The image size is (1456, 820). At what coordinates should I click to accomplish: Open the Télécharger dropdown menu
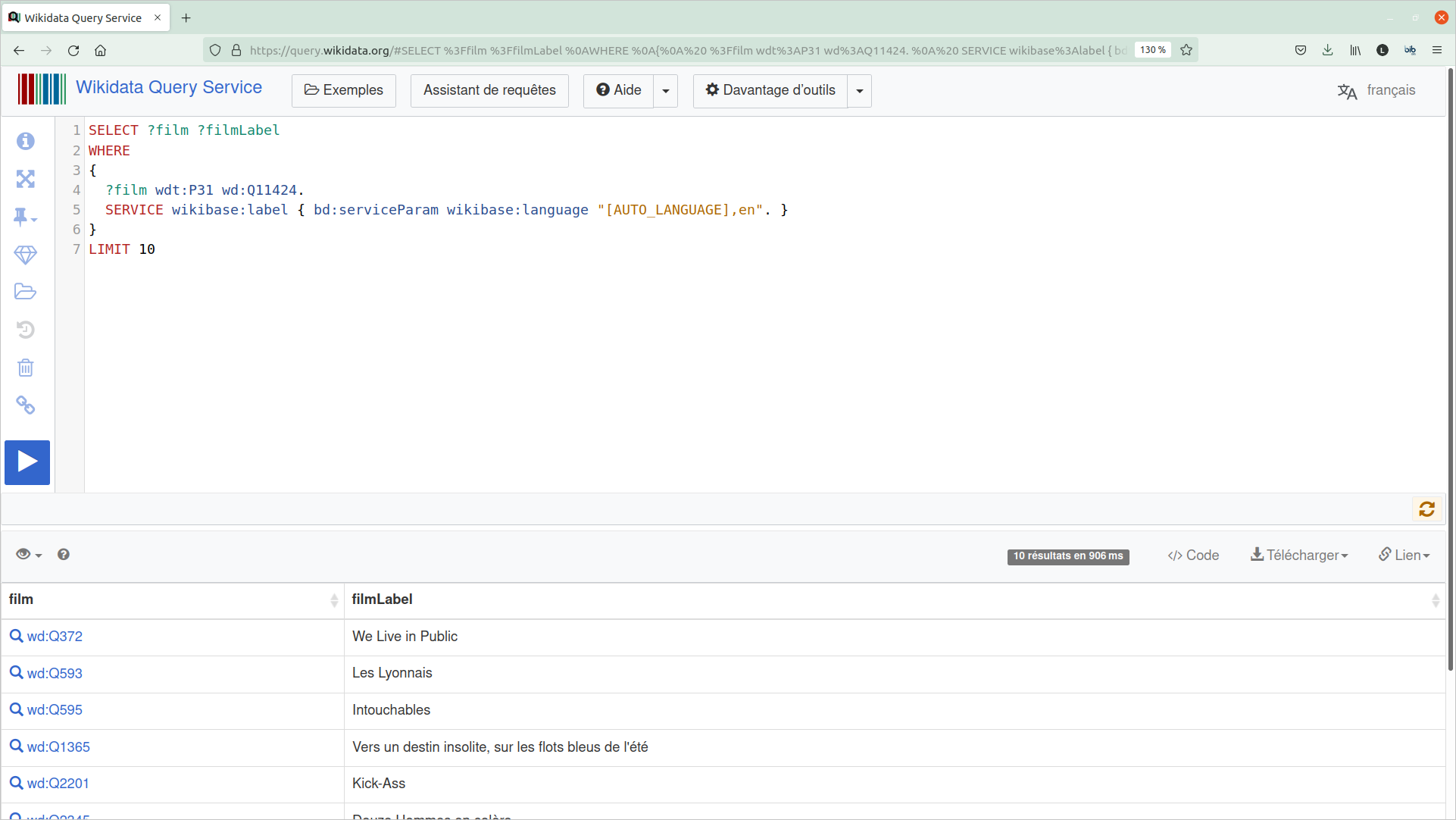click(1299, 556)
